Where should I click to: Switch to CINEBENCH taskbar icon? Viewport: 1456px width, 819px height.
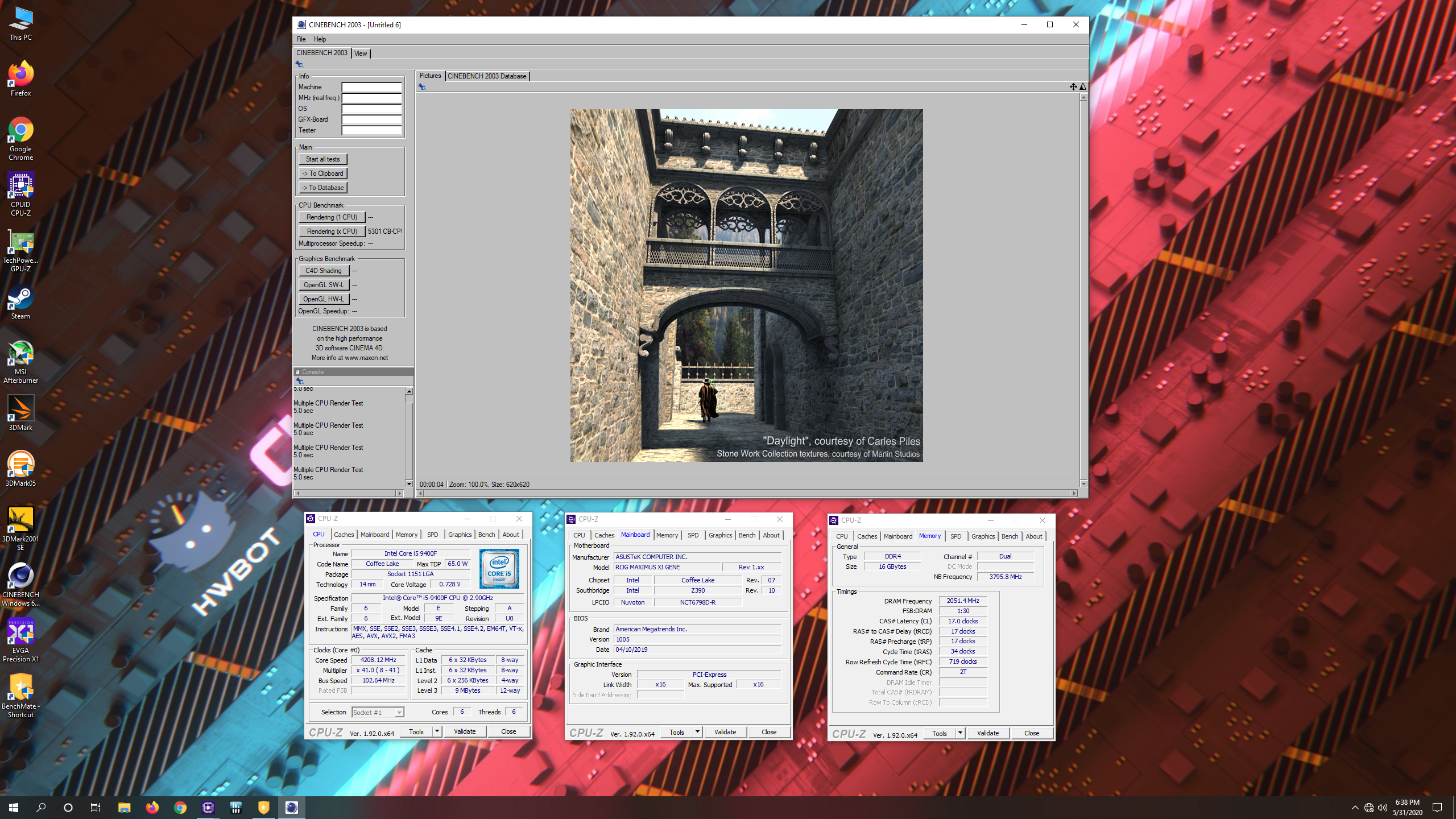[x=291, y=808]
